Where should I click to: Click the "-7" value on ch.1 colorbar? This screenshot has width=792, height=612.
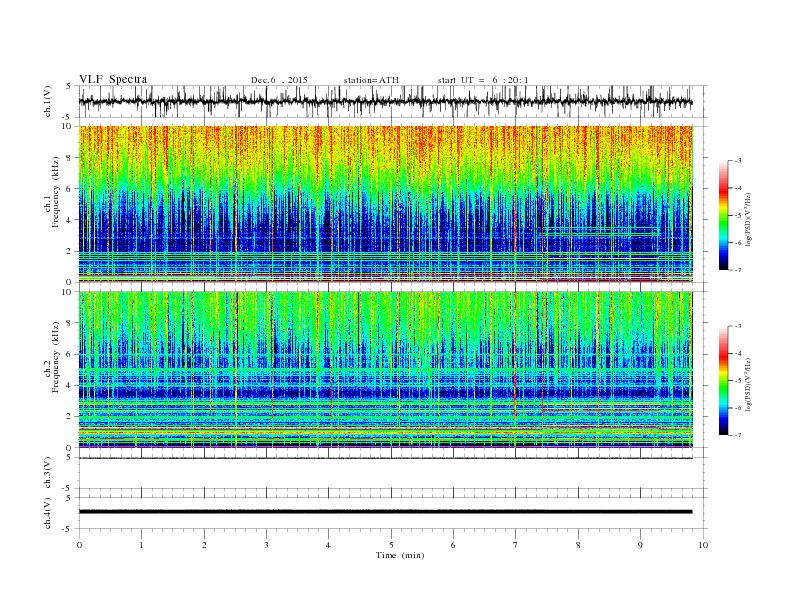click(737, 270)
